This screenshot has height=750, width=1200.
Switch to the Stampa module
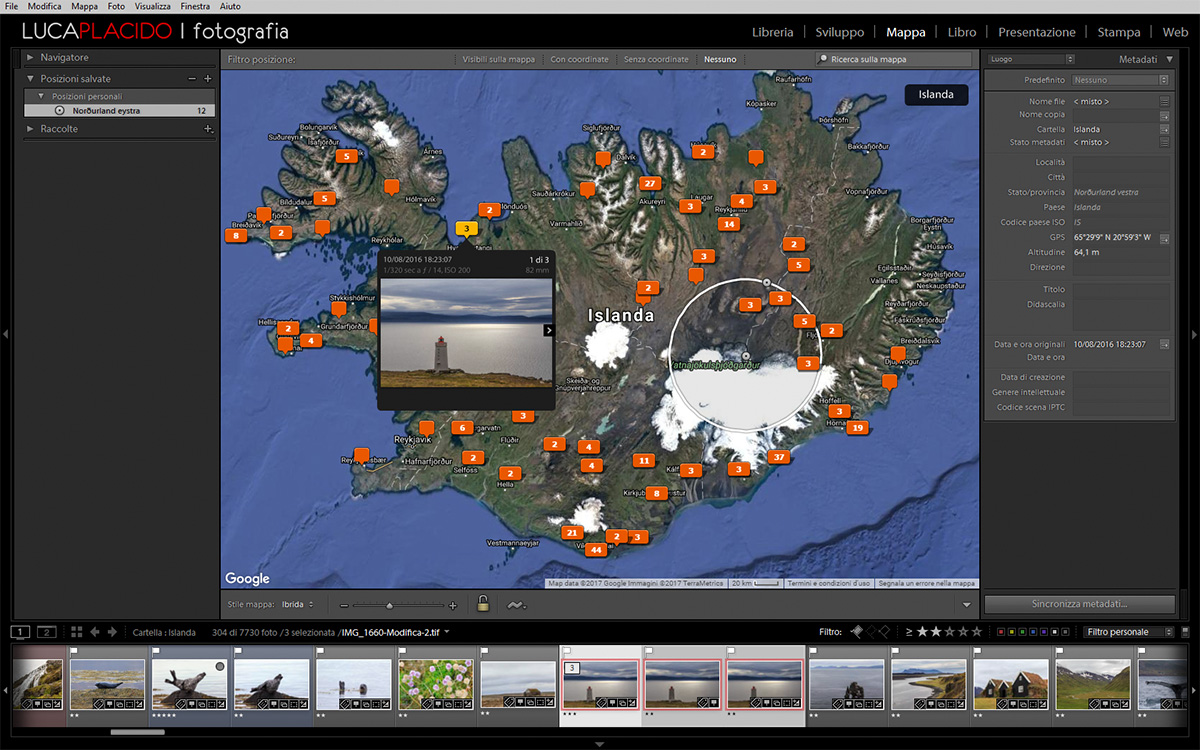(x=1118, y=32)
